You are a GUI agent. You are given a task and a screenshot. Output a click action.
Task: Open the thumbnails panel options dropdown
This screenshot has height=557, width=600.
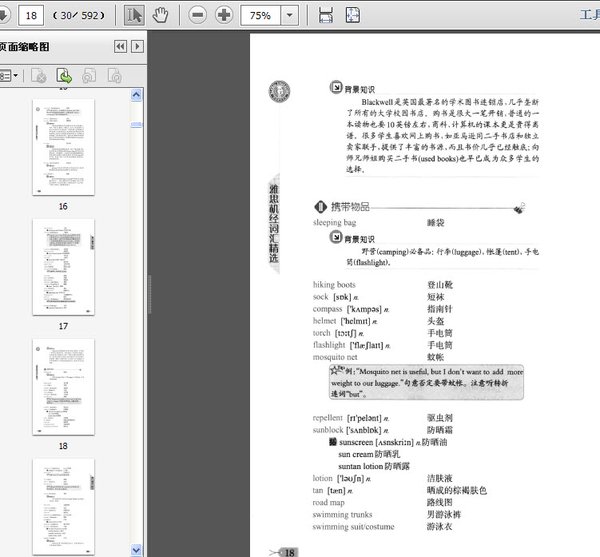click(x=8, y=75)
